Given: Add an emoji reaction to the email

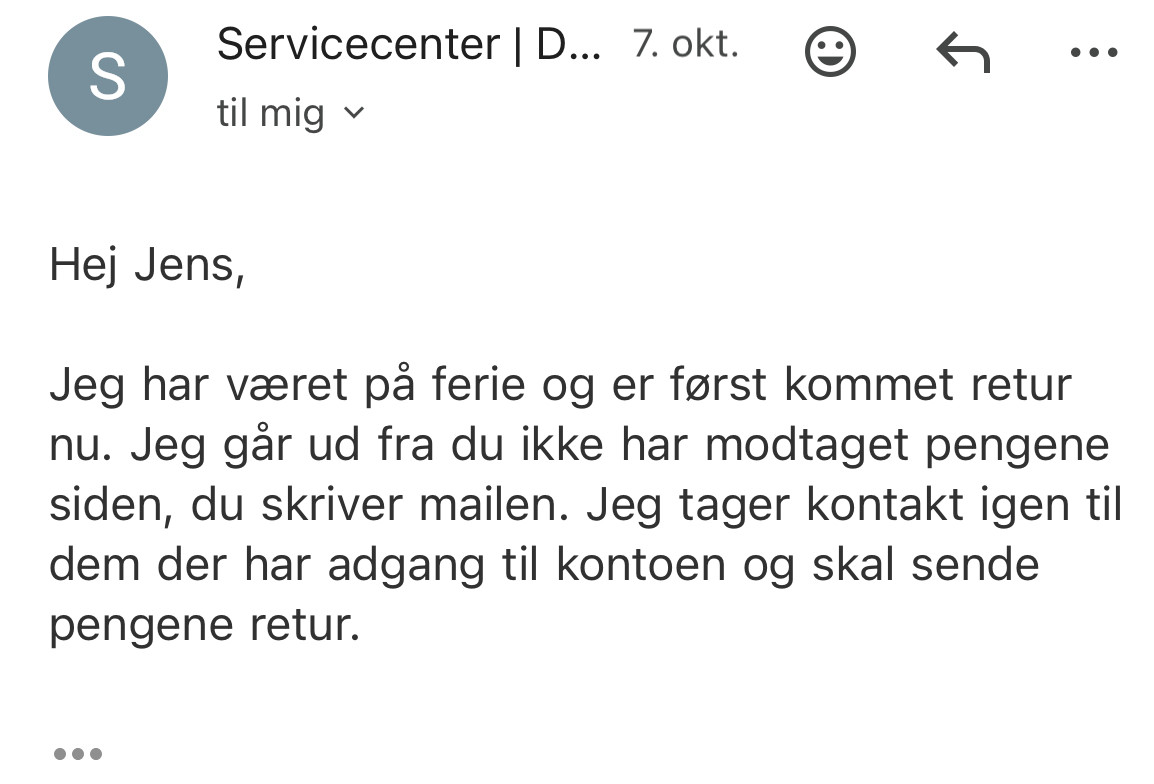Looking at the screenshot, I should pyautogui.click(x=830, y=52).
